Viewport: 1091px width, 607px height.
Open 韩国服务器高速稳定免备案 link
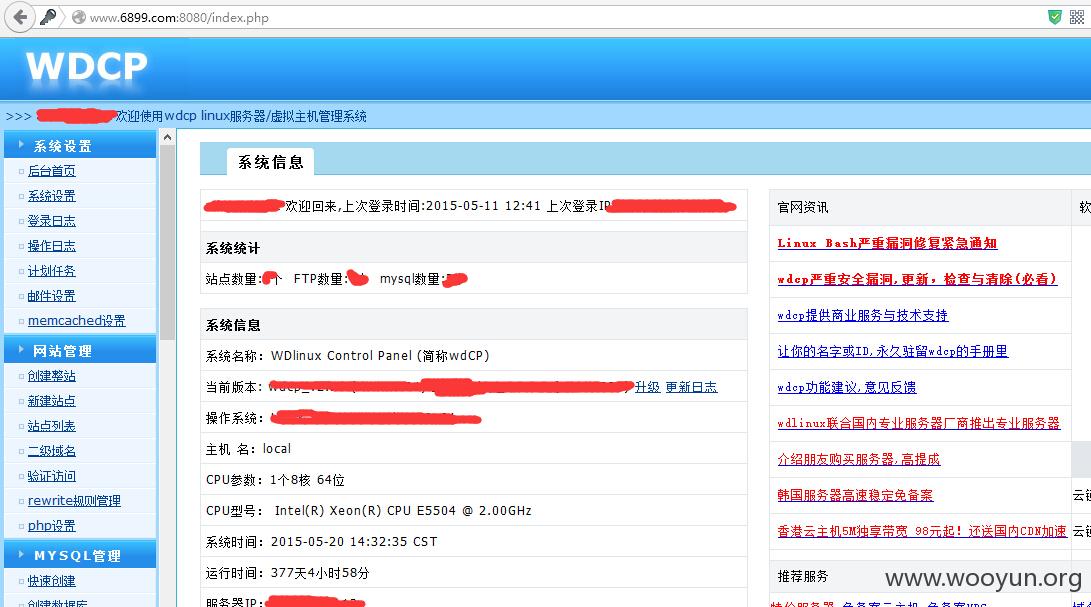click(855, 495)
